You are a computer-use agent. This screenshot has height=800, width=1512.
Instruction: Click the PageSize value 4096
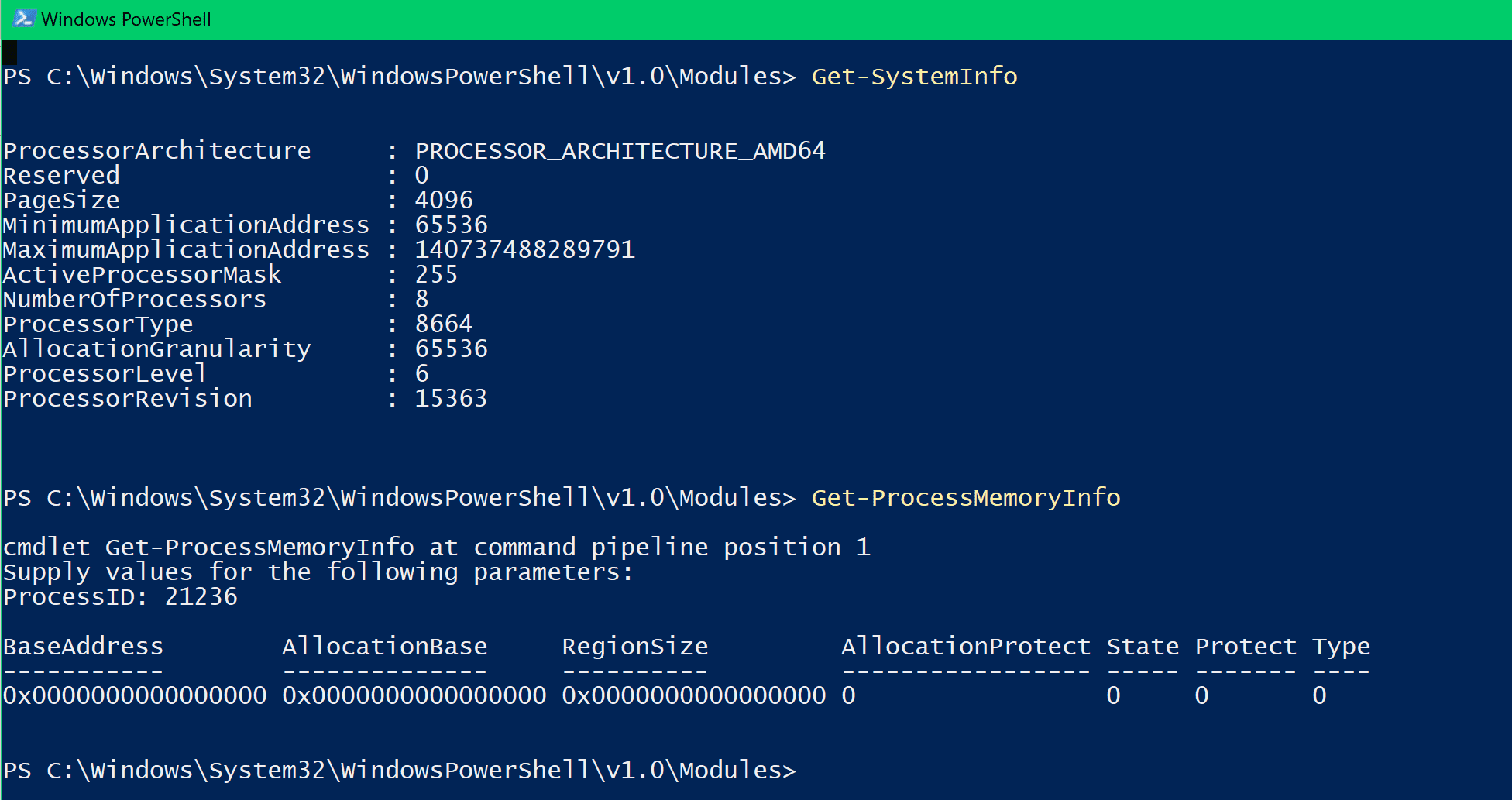pos(444,200)
